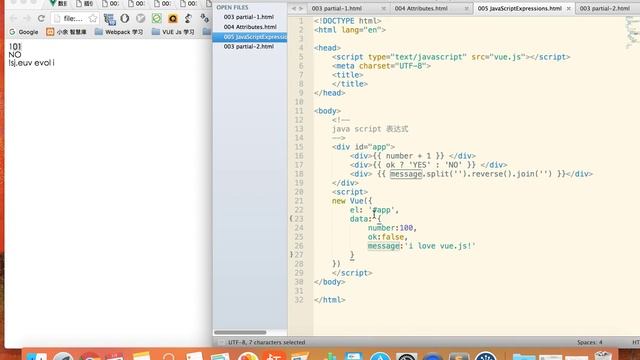
Task: Click the reversed text !sj.euv evol i
Action: pyautogui.click(x=31, y=63)
